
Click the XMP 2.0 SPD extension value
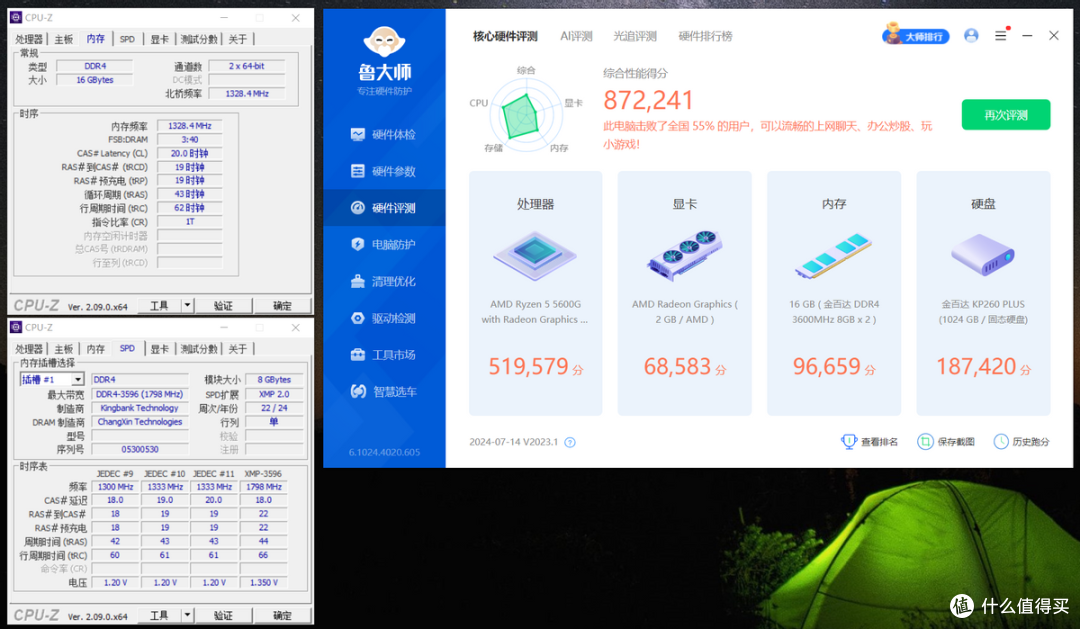point(274,394)
